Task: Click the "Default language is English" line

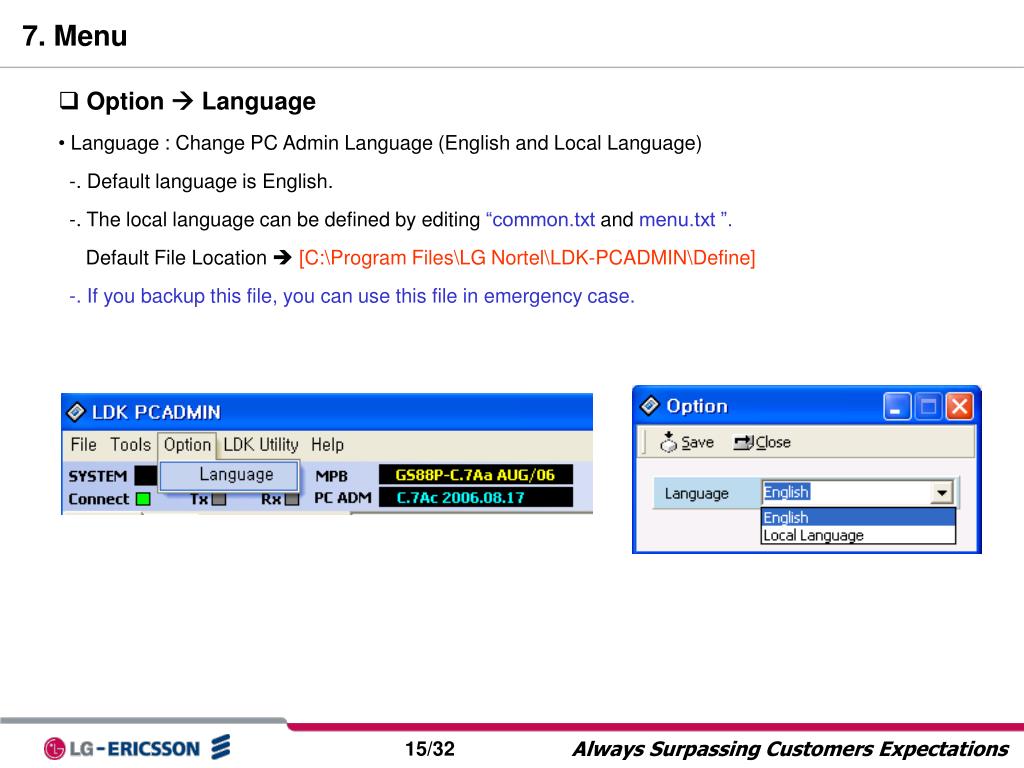Action: pyautogui.click(x=201, y=182)
